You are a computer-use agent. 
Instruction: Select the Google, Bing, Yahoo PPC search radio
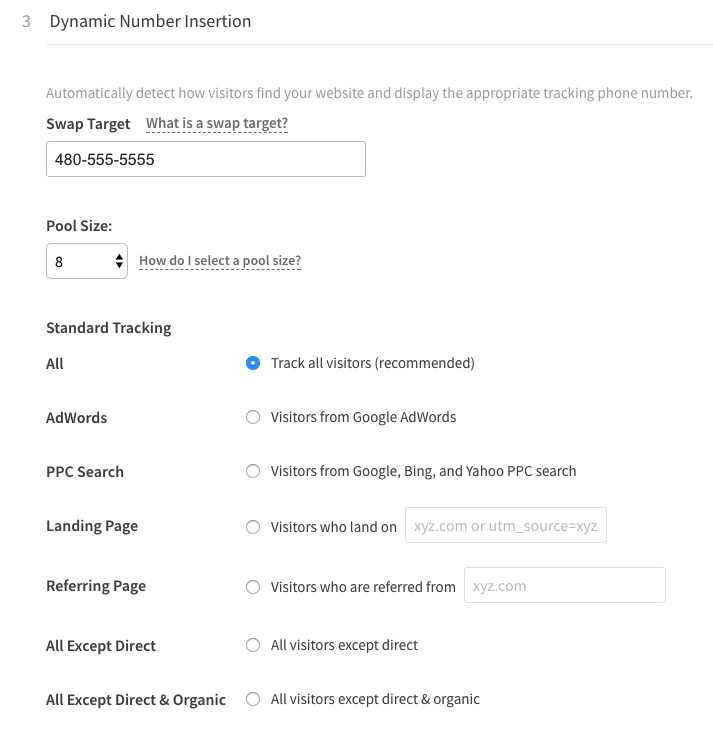coord(253,471)
